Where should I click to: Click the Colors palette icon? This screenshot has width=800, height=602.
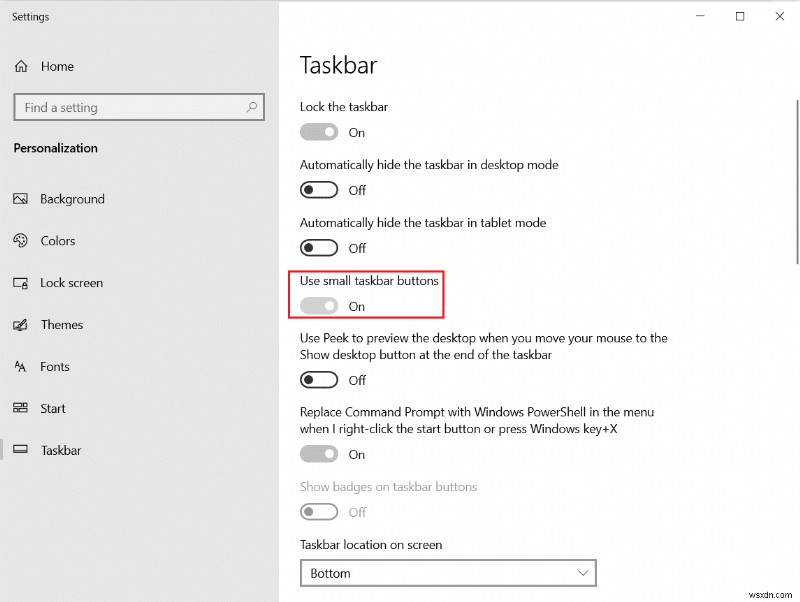[20, 241]
